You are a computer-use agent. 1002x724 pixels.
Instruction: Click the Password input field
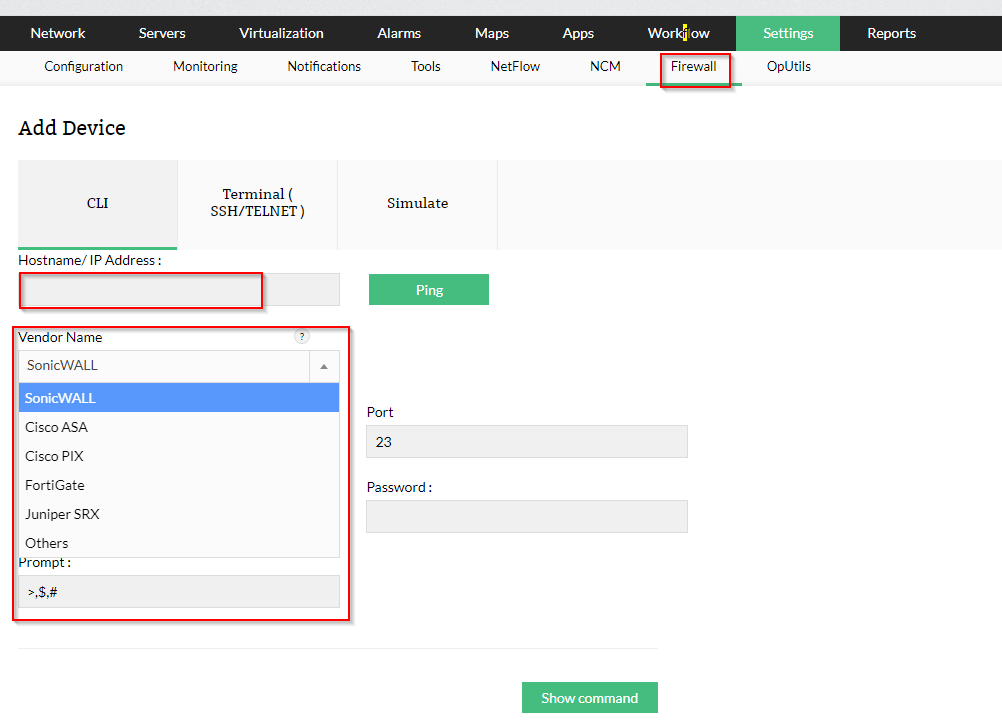[x=527, y=516]
